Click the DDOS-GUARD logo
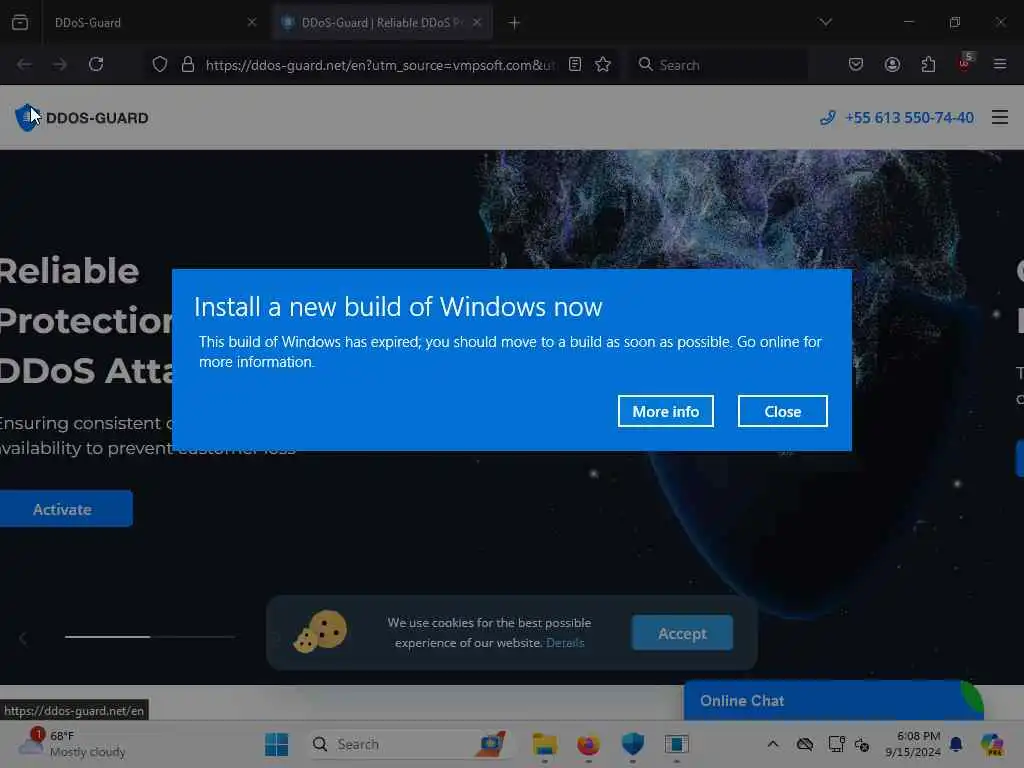The width and height of the screenshot is (1024, 768). point(82,118)
